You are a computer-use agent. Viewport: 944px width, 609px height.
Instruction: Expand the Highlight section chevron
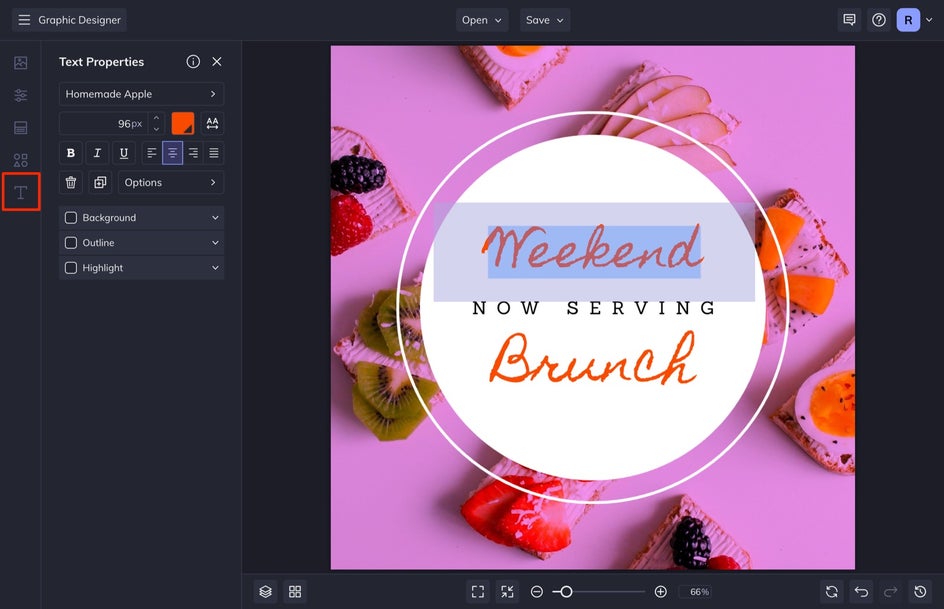click(215, 268)
